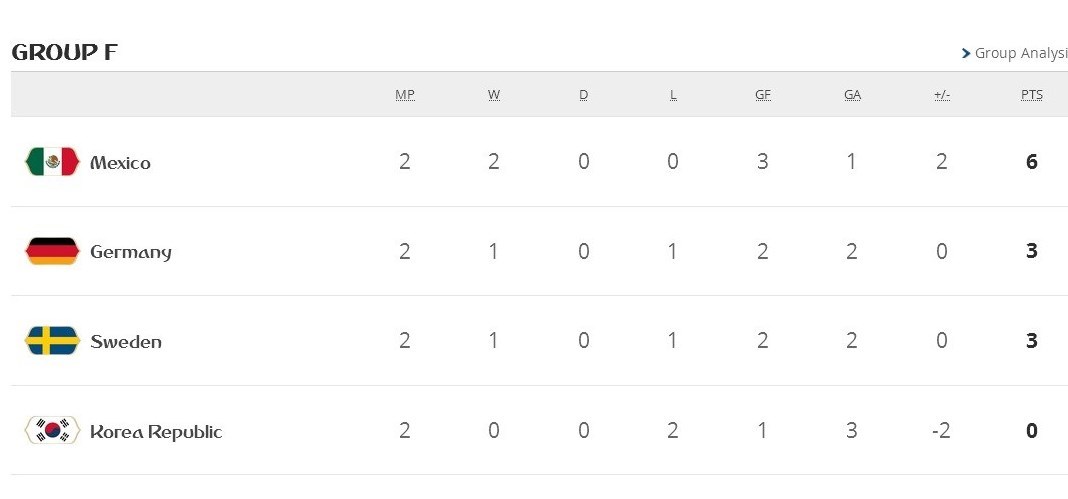Click the PTS column header
The width and height of the screenshot is (1068, 499).
click(1032, 95)
